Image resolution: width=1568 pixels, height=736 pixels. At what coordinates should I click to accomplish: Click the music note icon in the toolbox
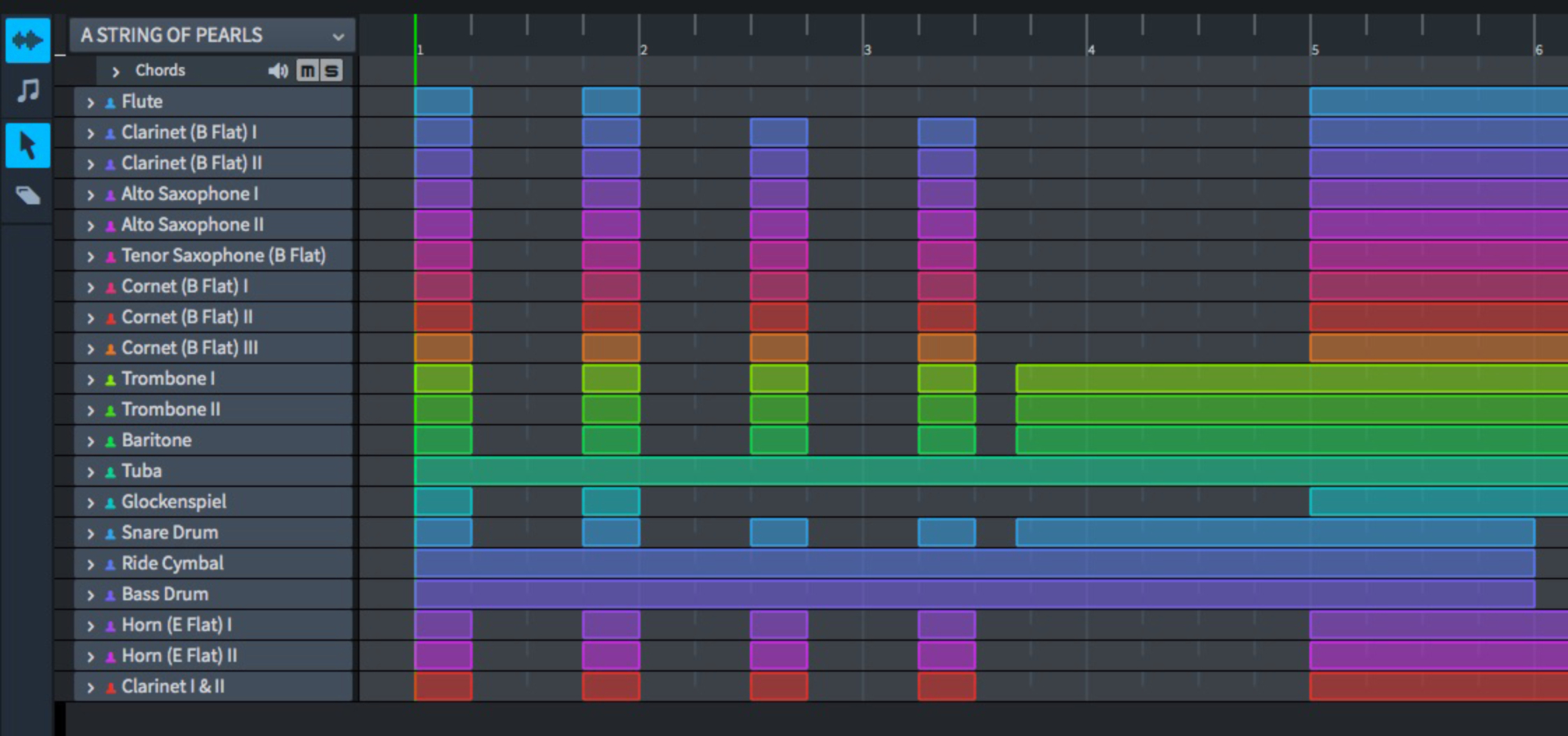pyautogui.click(x=28, y=90)
